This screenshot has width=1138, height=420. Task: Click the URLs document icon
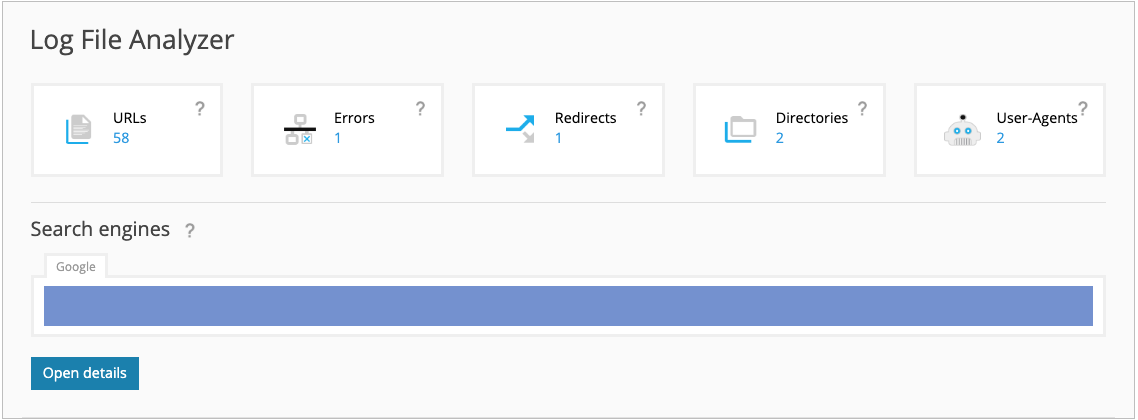pyautogui.click(x=78, y=129)
